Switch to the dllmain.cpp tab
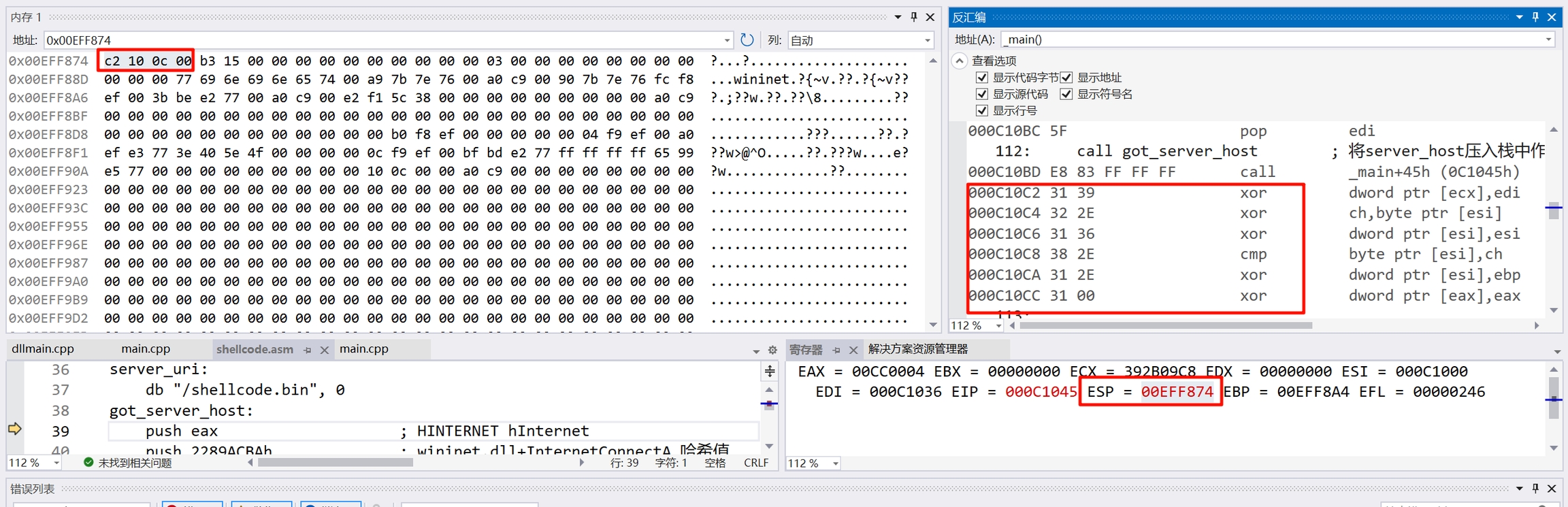 pyautogui.click(x=43, y=349)
